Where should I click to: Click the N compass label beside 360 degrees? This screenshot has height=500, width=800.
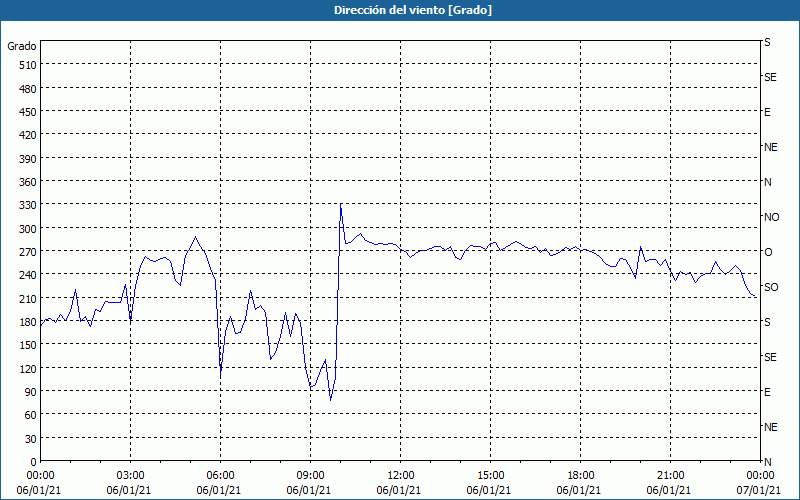(767, 182)
